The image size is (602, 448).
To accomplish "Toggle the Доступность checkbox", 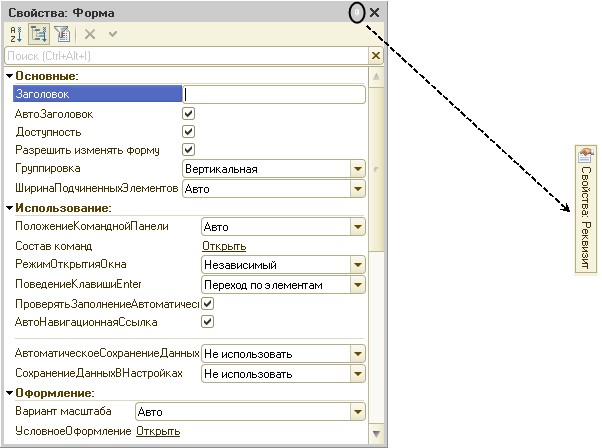I will point(188,132).
